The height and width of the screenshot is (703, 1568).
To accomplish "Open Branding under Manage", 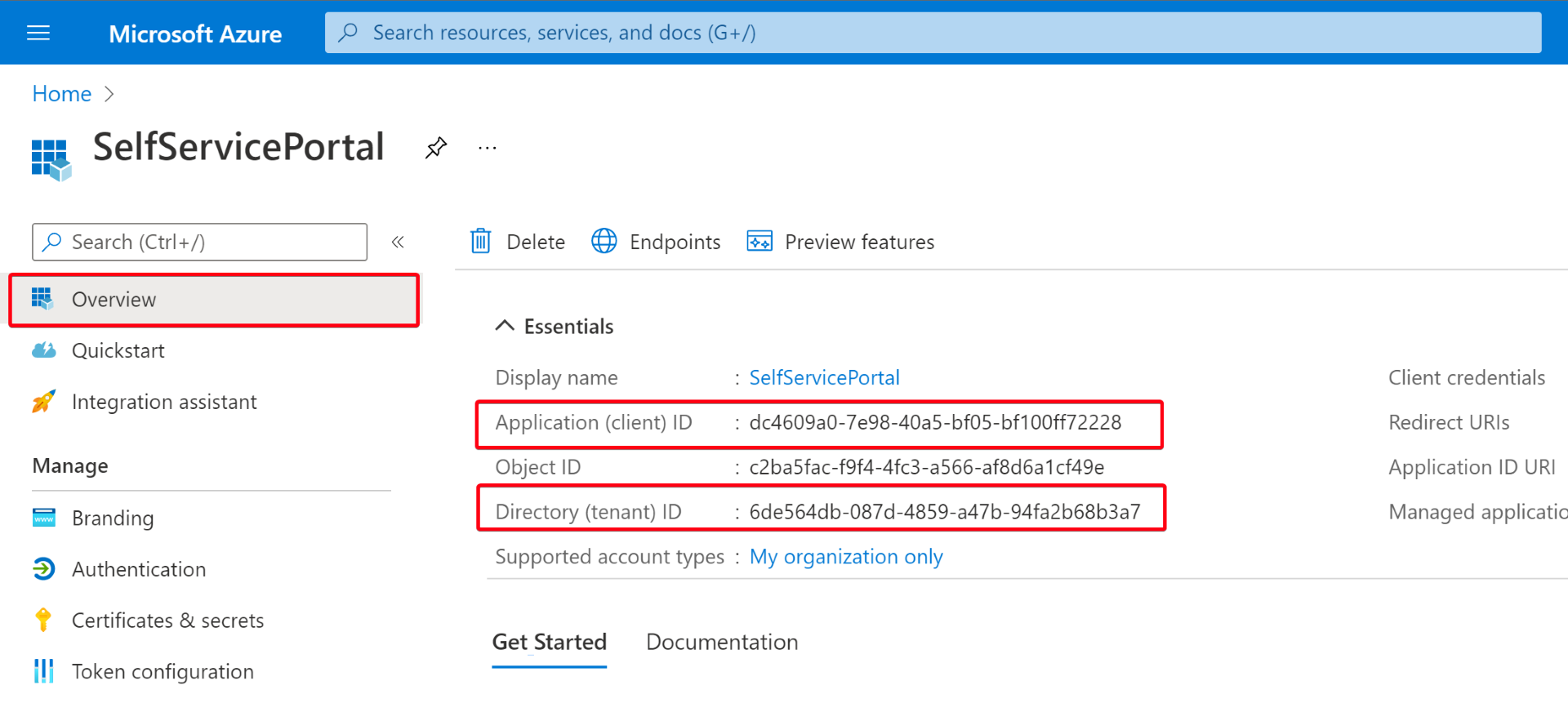I will [113, 518].
